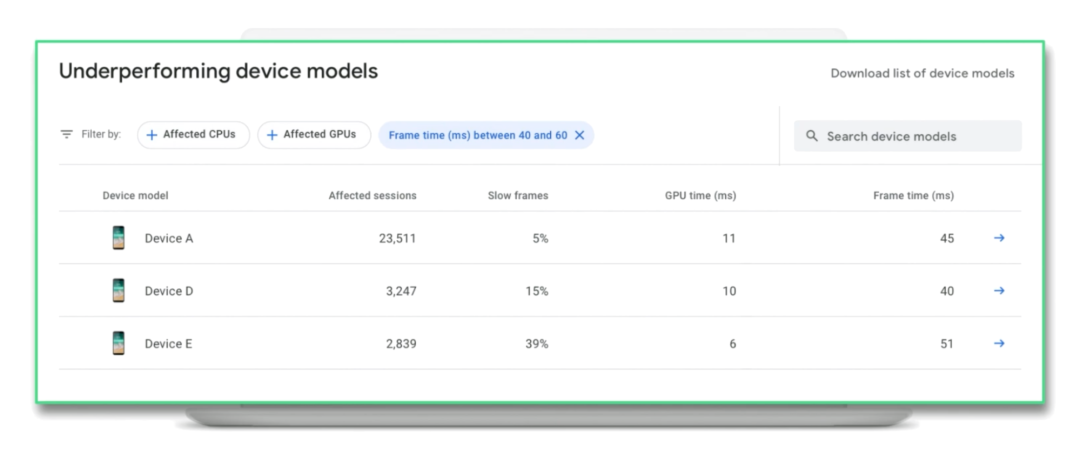The image size is (1080, 454).
Task: Click Device D phone thumbnail
Action: 119,291
